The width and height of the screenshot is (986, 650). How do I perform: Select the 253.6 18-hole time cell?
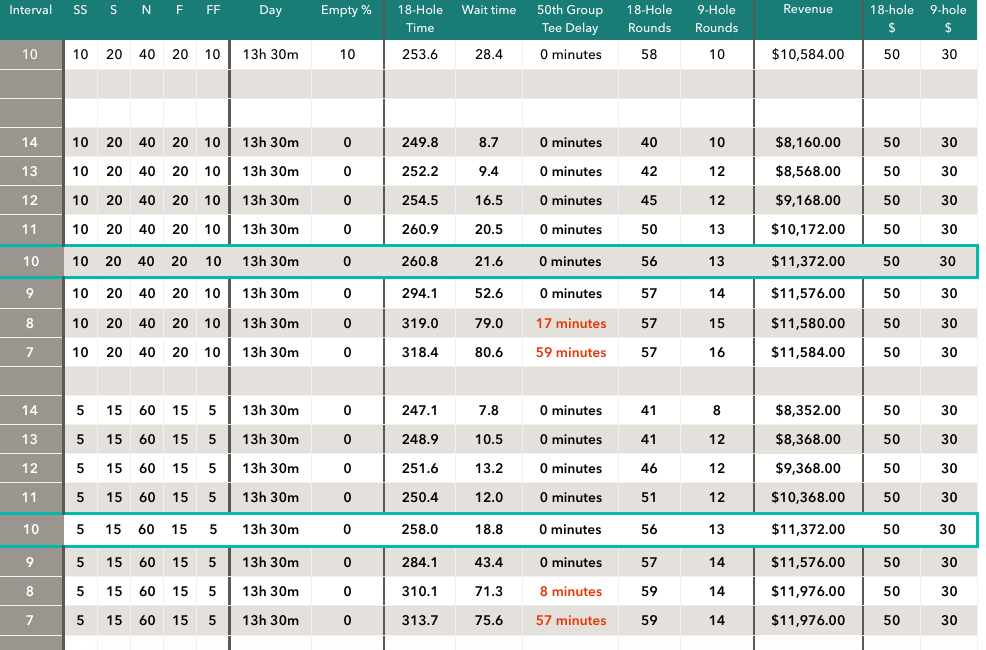coord(420,54)
